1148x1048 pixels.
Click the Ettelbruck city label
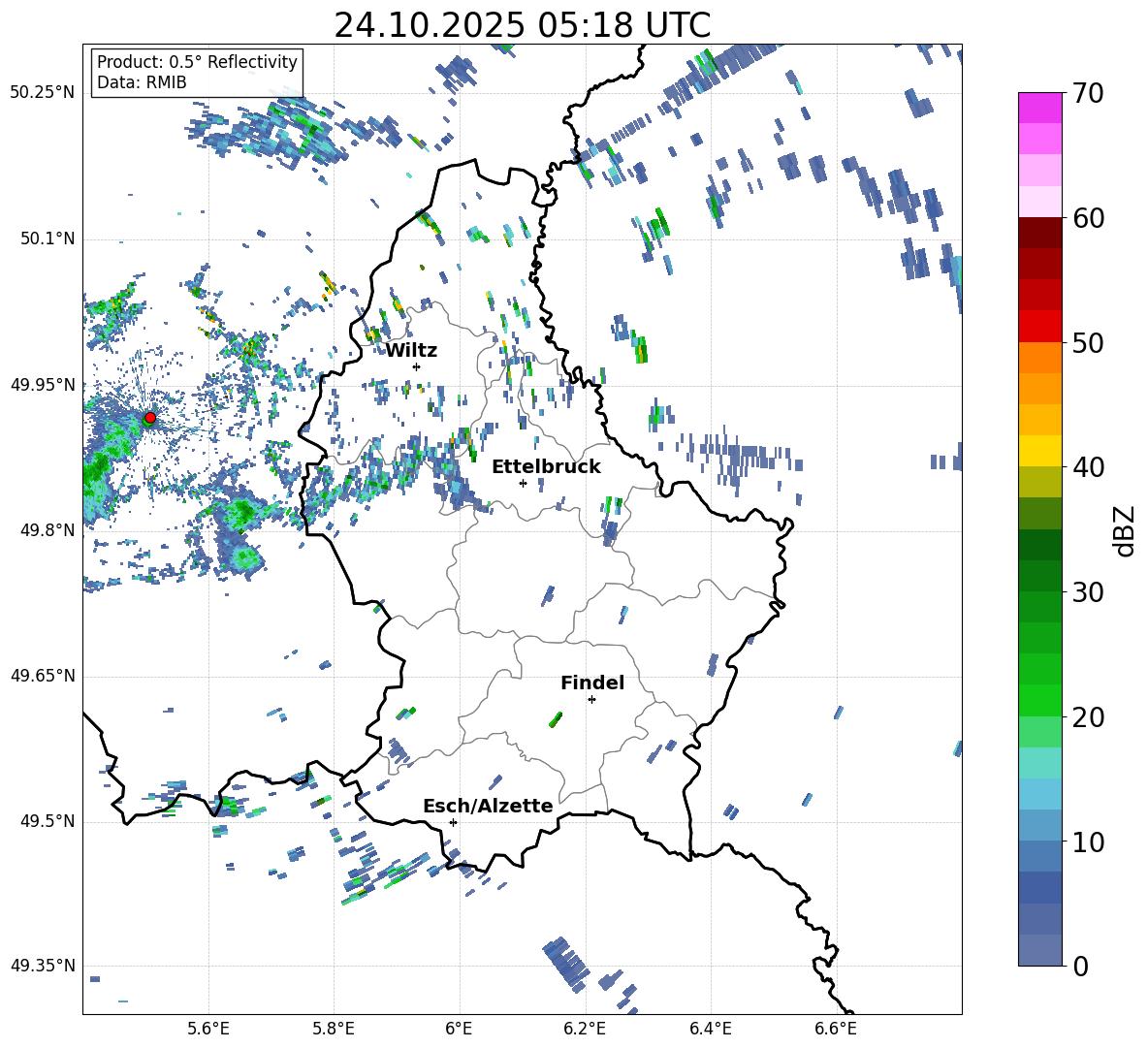546,467
